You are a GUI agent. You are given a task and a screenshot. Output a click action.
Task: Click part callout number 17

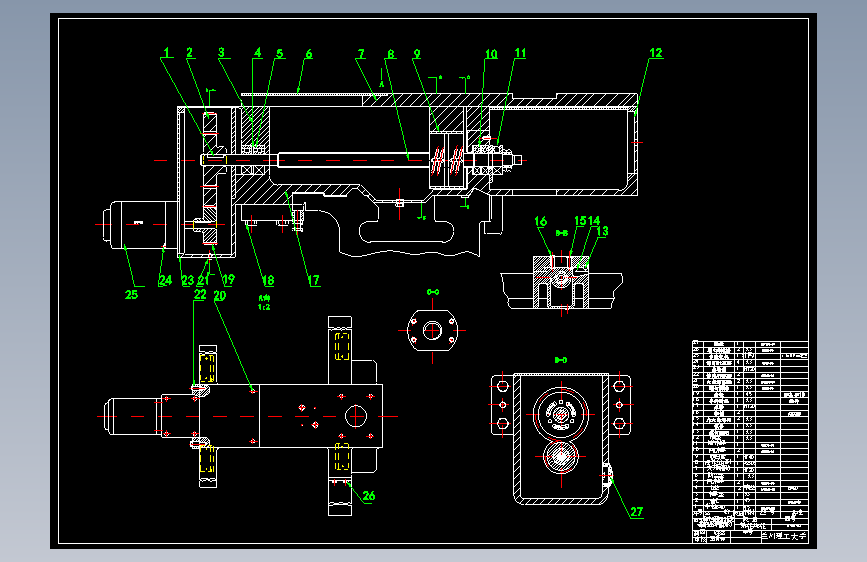[314, 280]
